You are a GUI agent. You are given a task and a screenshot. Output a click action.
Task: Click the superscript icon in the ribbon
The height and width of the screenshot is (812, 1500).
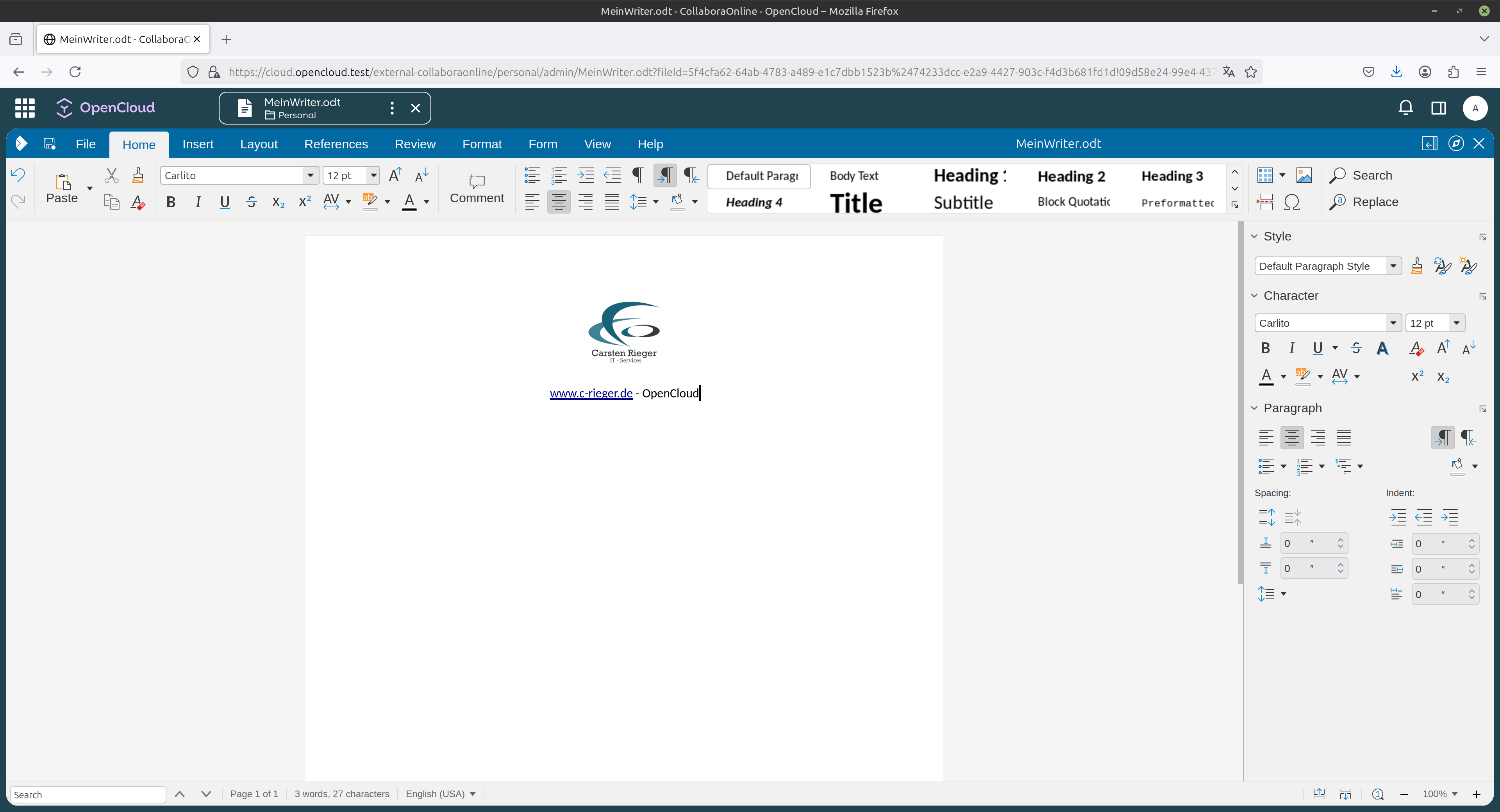pos(305,202)
